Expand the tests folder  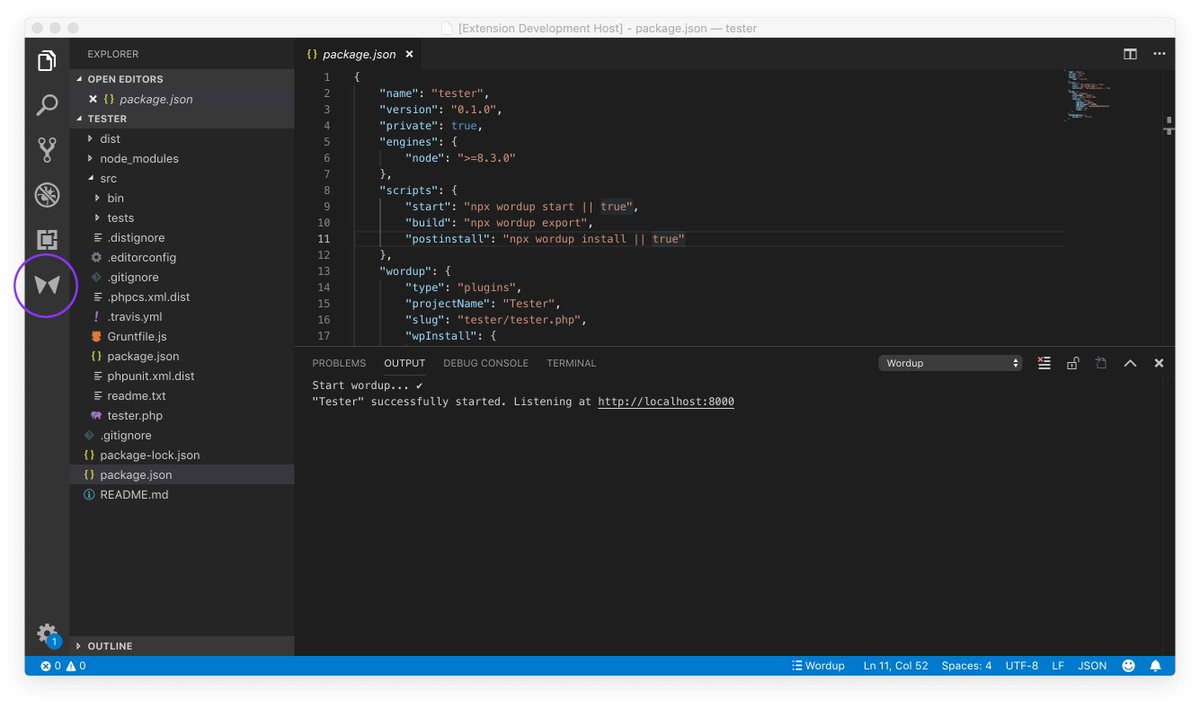point(120,217)
